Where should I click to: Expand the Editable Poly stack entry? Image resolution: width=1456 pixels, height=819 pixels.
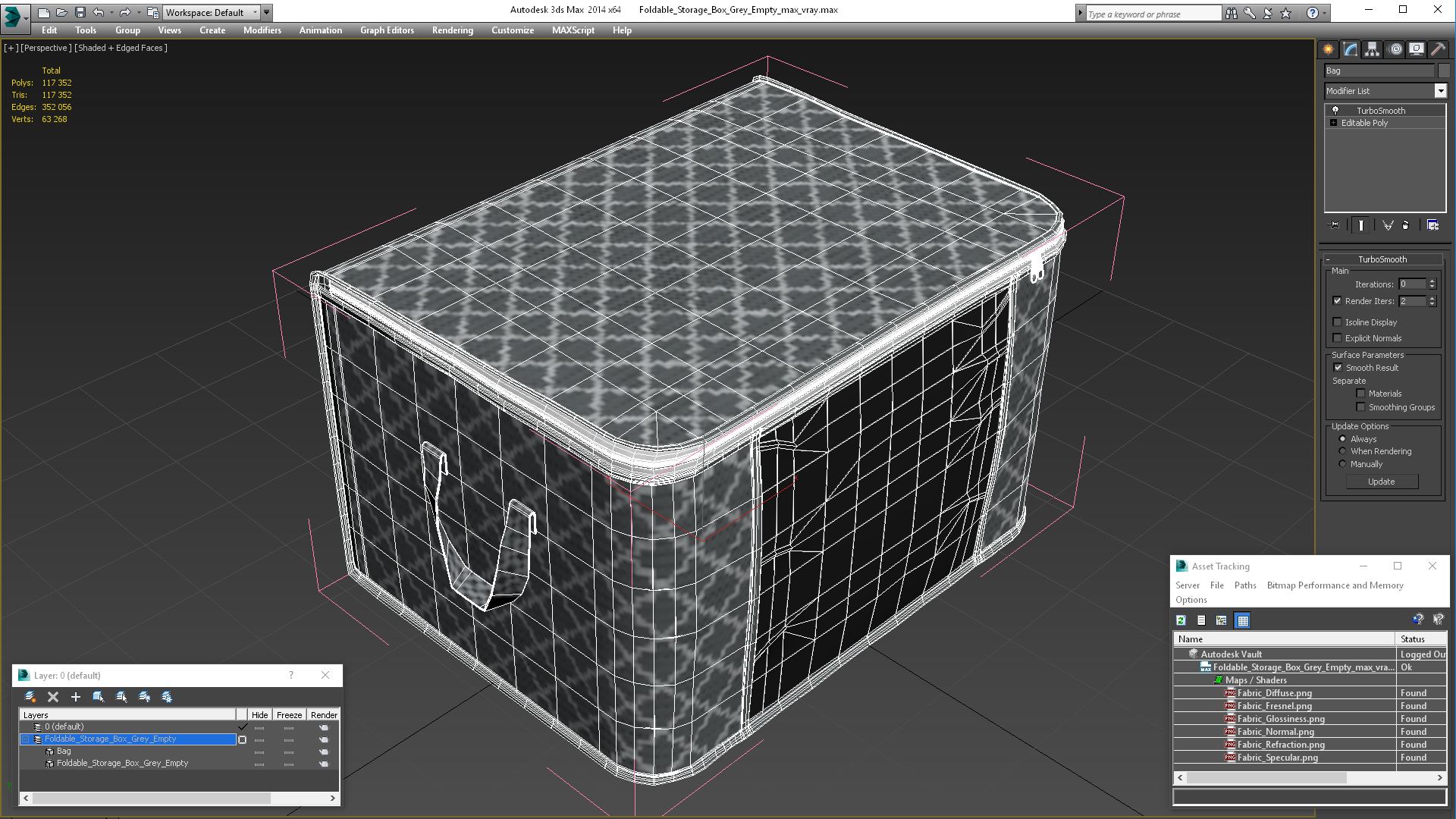(1333, 123)
